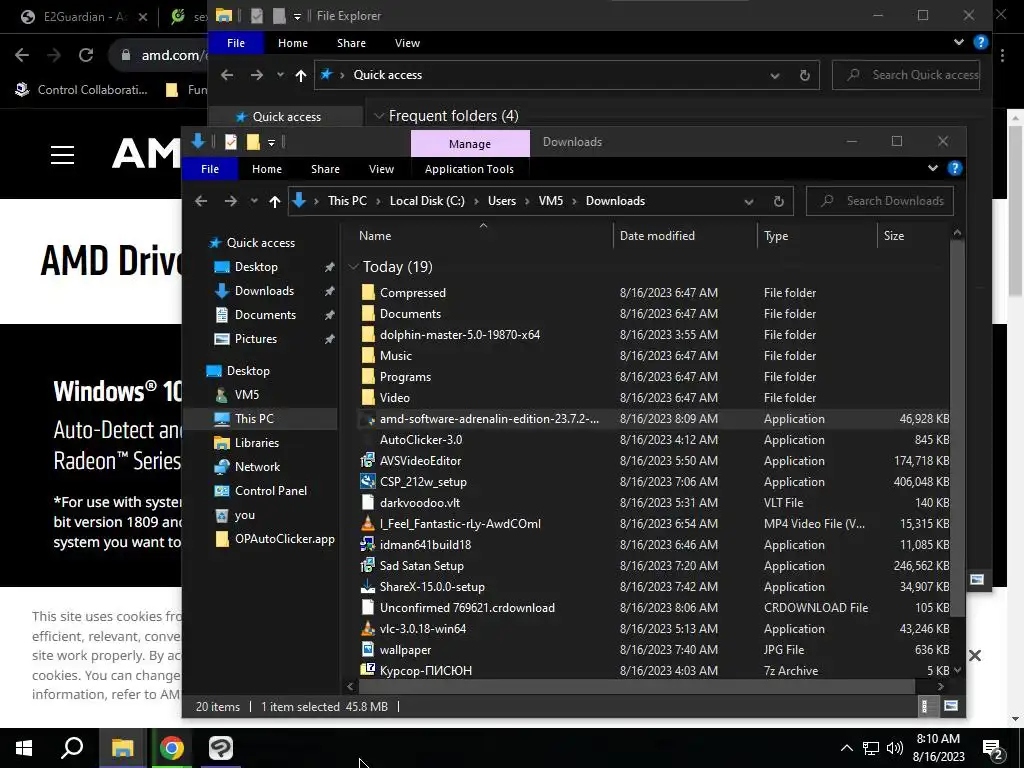This screenshot has height=768, width=1024.
Task: Customize Quick Access Toolbar dropdown in Downloads window
Action: pyautogui.click(x=271, y=142)
